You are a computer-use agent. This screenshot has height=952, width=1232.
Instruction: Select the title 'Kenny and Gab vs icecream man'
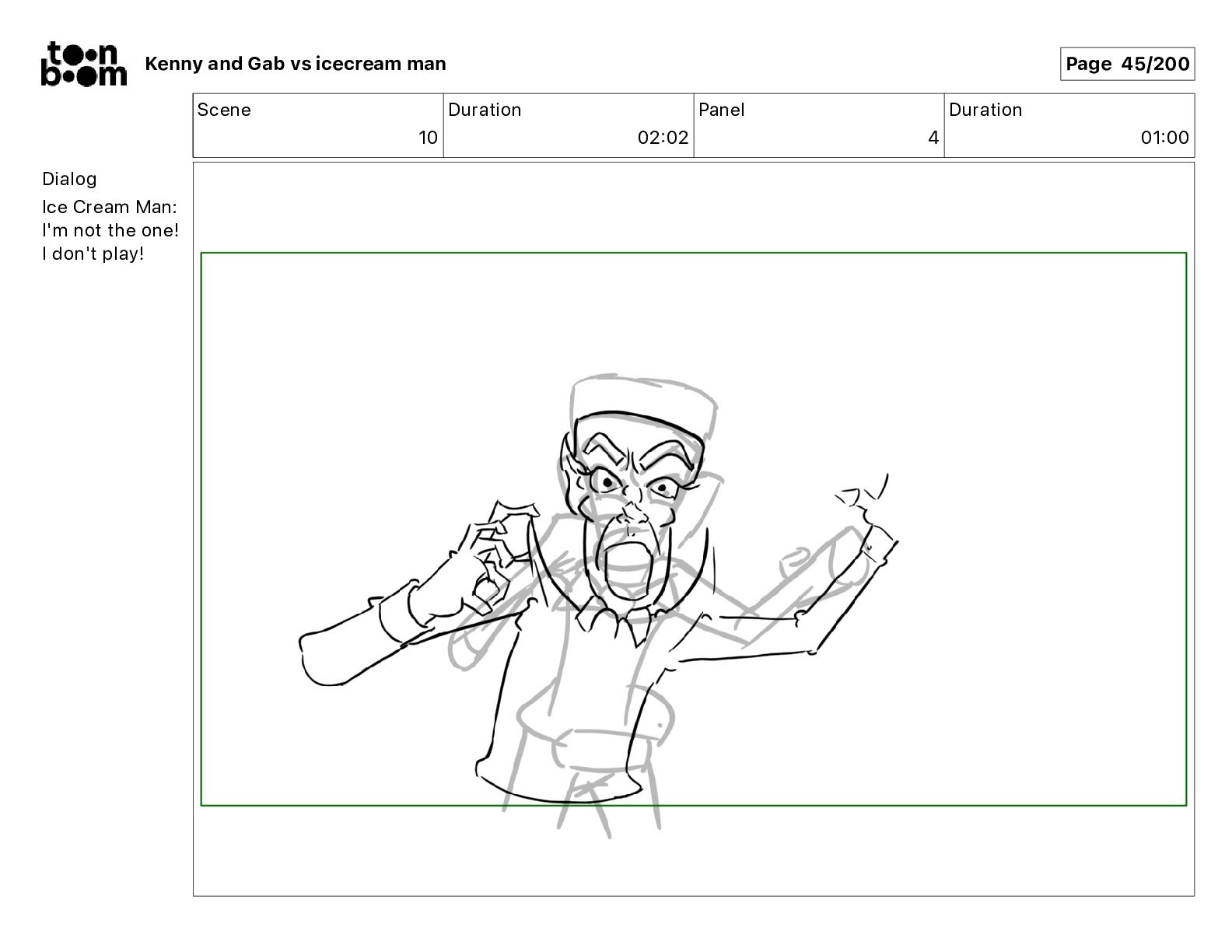click(296, 64)
